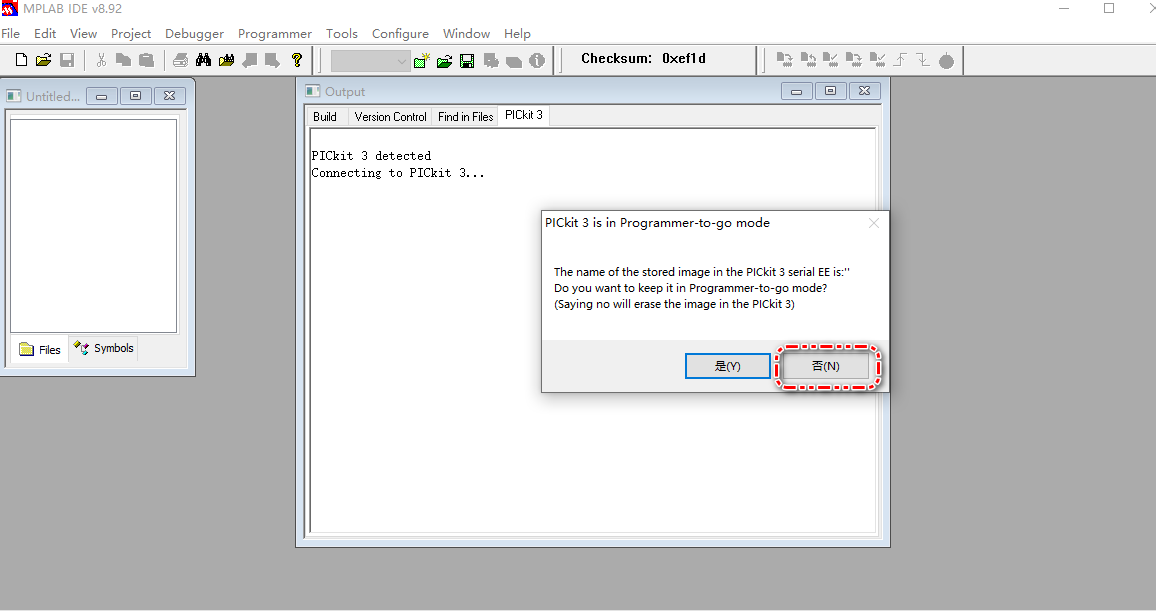Minimize the Untitled workspace window
The height and width of the screenshot is (612, 1156).
102,96
